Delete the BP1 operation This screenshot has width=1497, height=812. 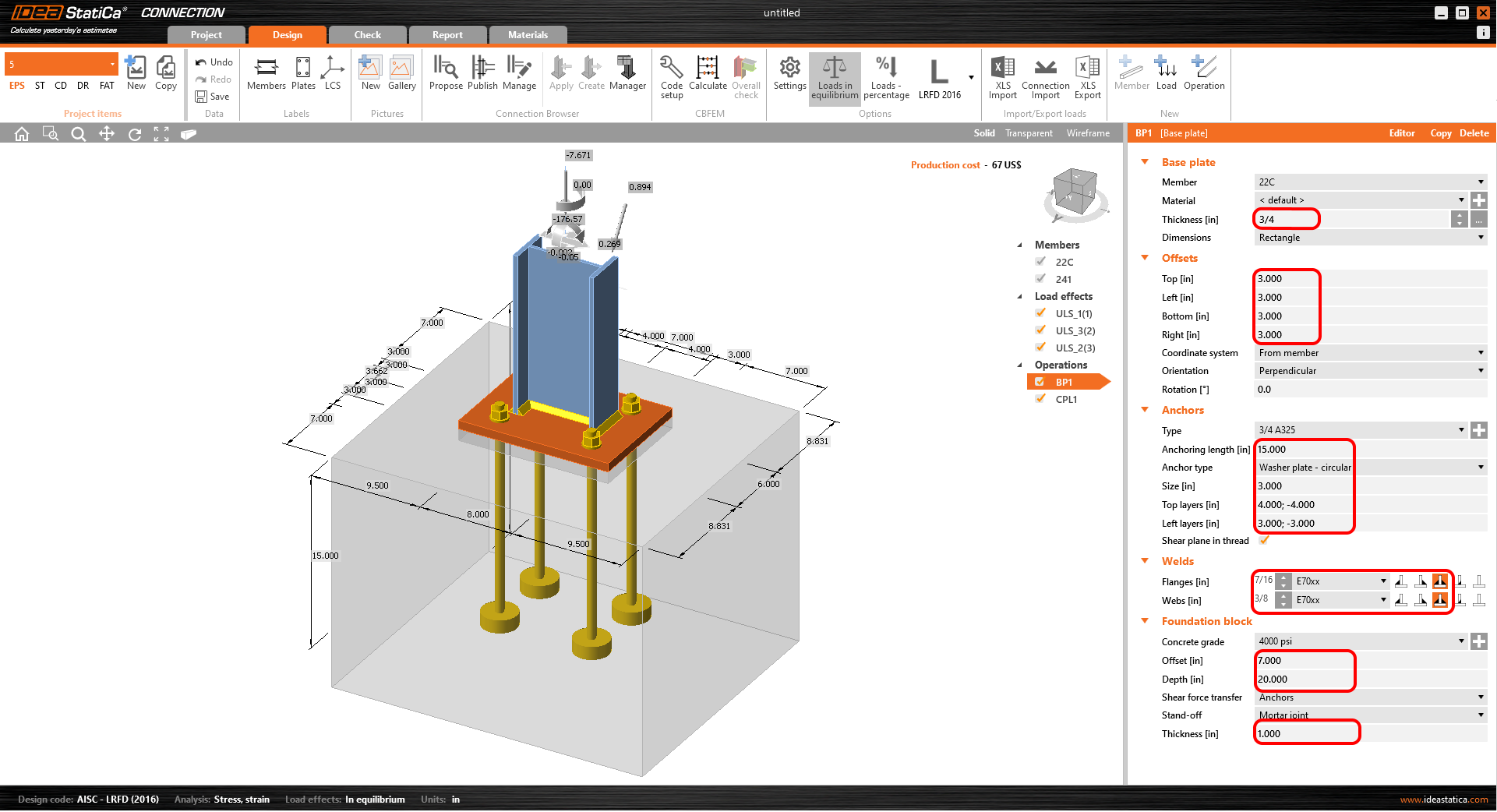pyautogui.click(x=1473, y=132)
